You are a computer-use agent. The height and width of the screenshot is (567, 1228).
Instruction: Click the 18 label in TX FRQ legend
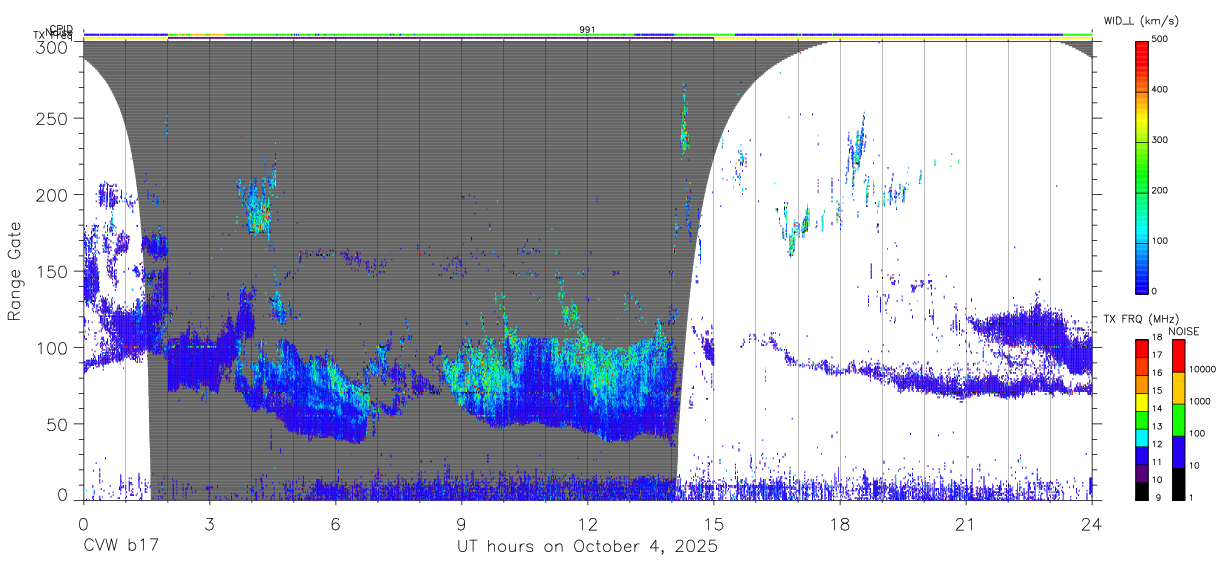click(x=1156, y=338)
